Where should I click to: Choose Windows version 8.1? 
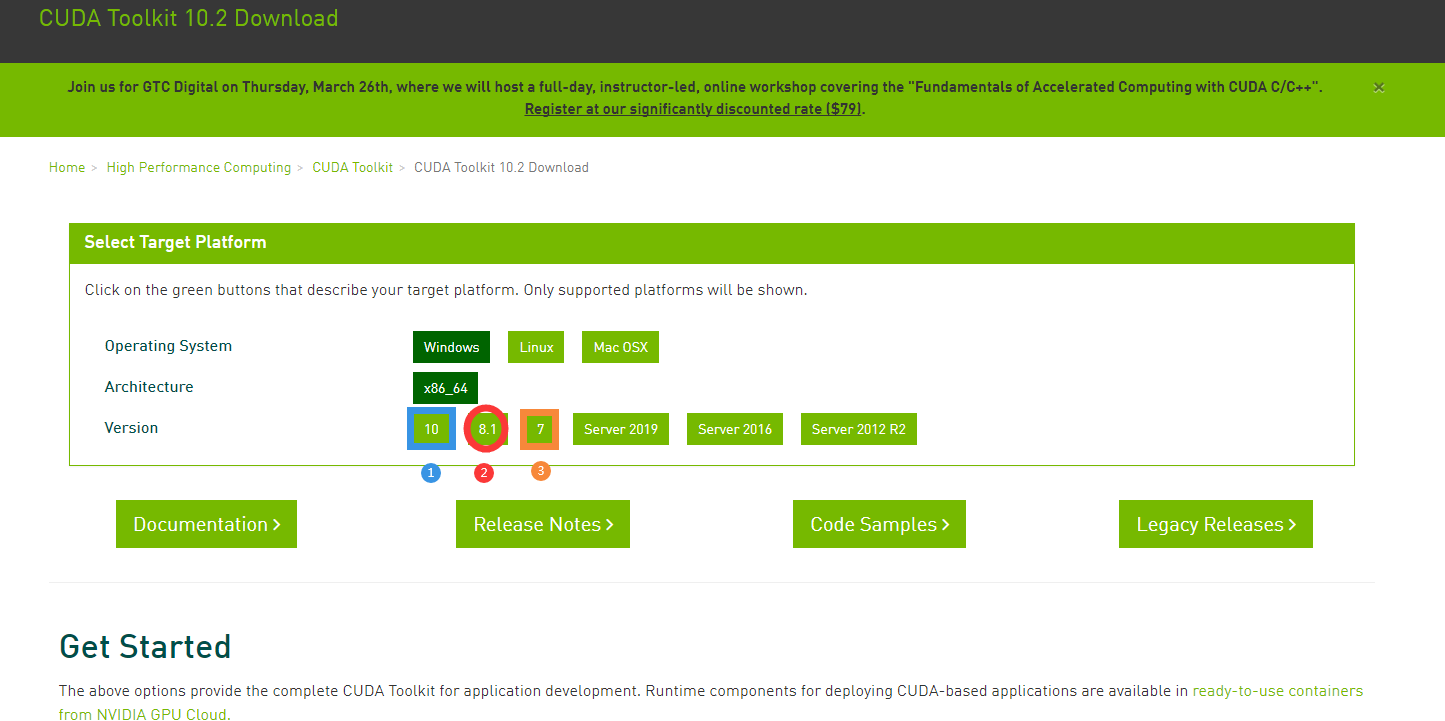pos(487,429)
